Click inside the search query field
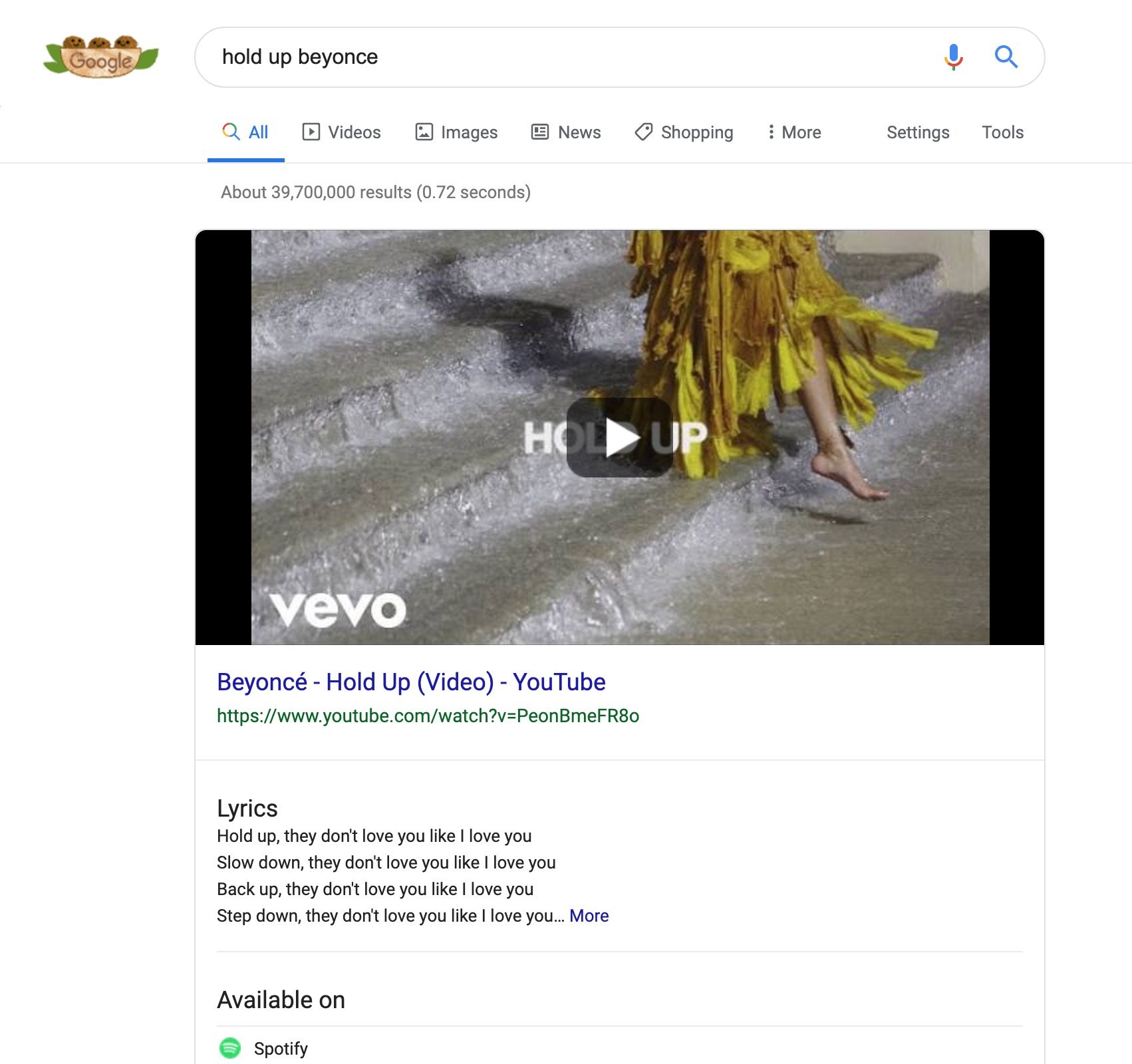 [466, 57]
